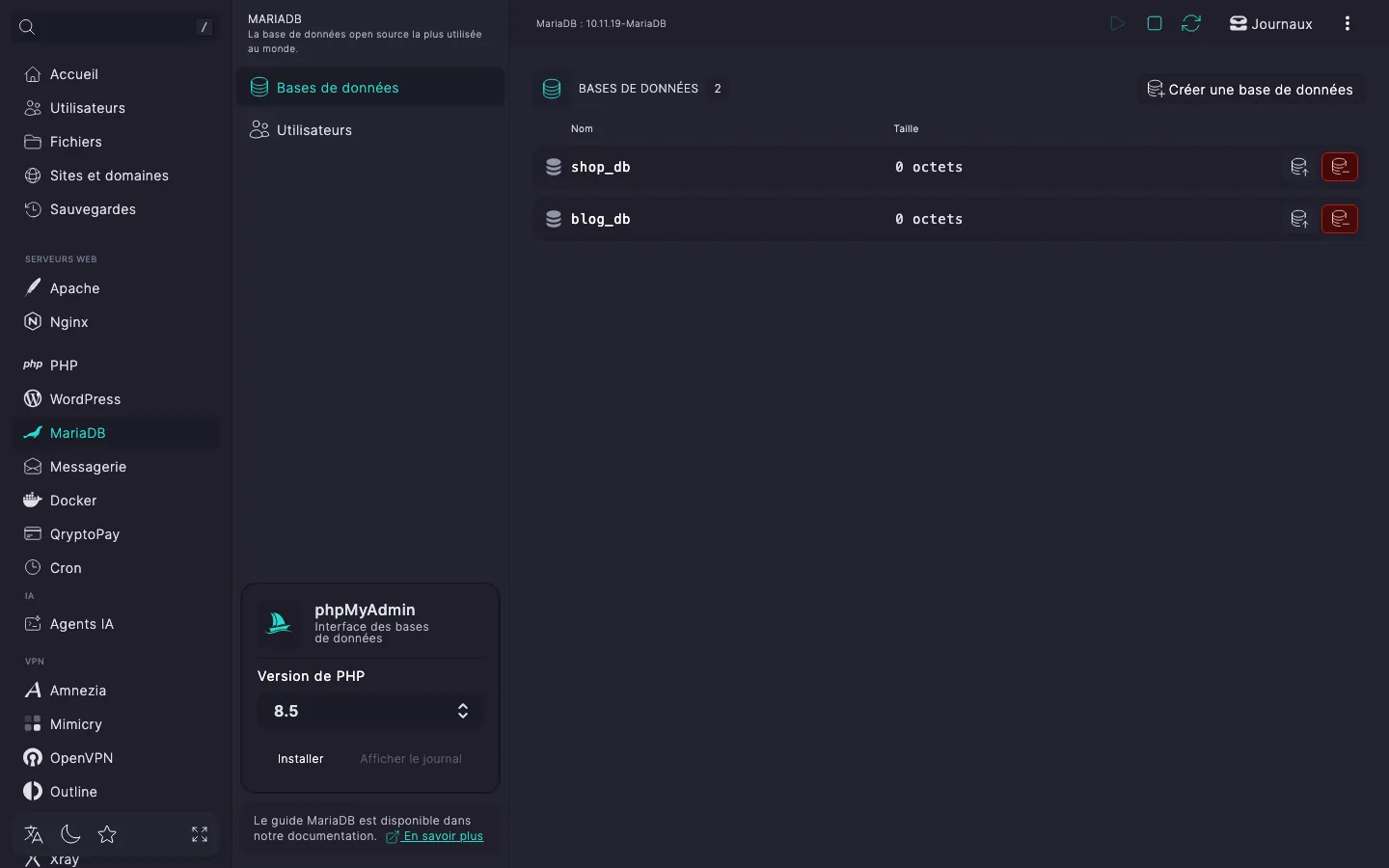1389x868 pixels.
Task: Open Agents IA in sidebar
Action: [x=116, y=624]
